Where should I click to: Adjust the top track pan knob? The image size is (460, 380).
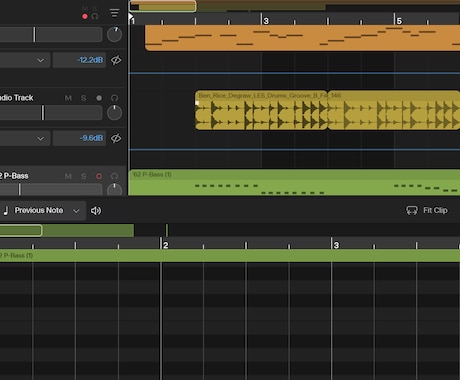[114, 34]
